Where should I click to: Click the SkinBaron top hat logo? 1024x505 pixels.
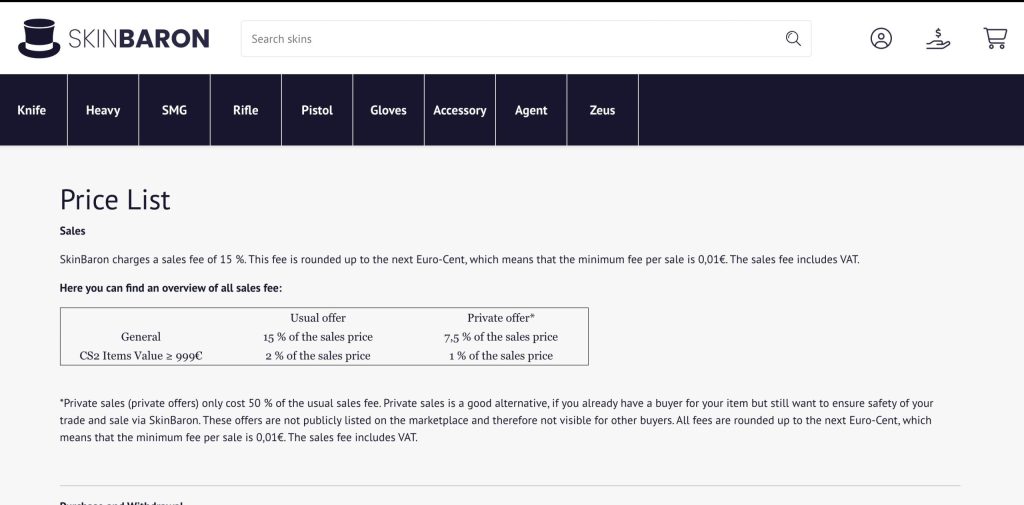tap(38, 38)
